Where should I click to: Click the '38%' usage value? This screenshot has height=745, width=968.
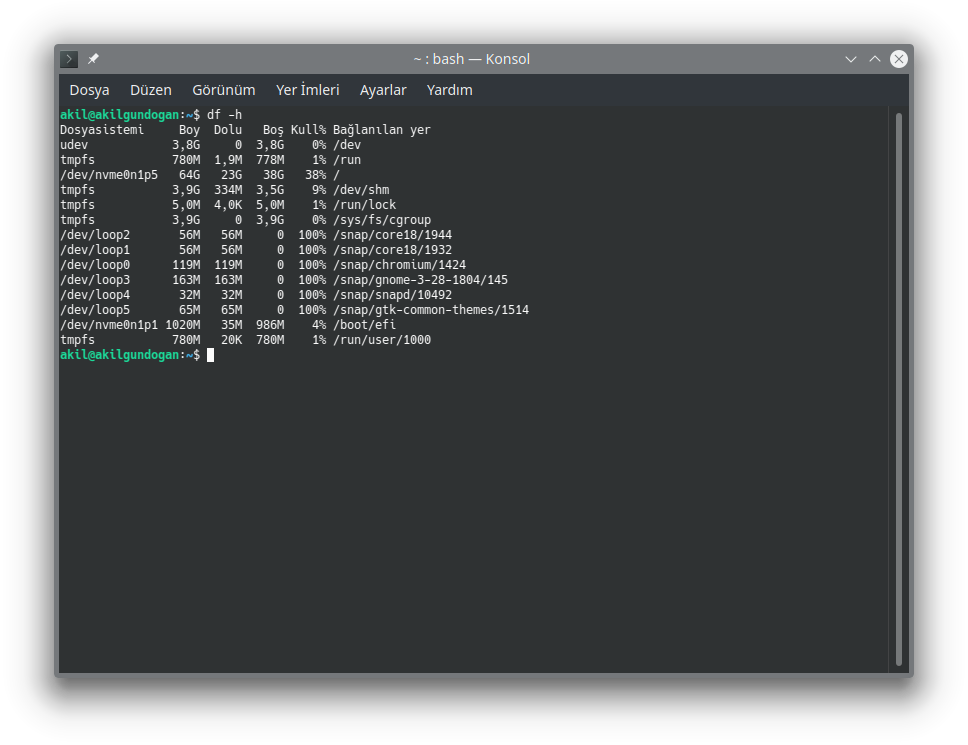pyautogui.click(x=315, y=175)
